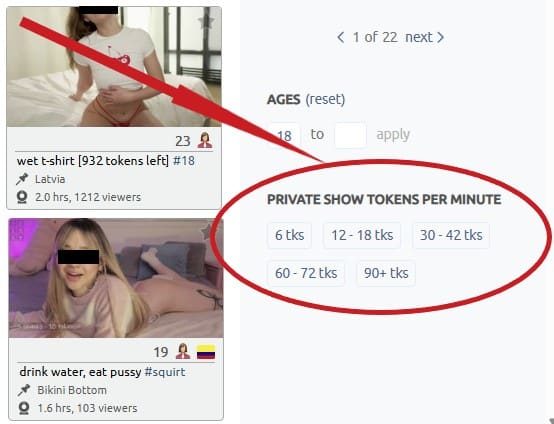The height and width of the screenshot is (424, 554).
Task: Focus the maximum age input field
Action: point(350,135)
